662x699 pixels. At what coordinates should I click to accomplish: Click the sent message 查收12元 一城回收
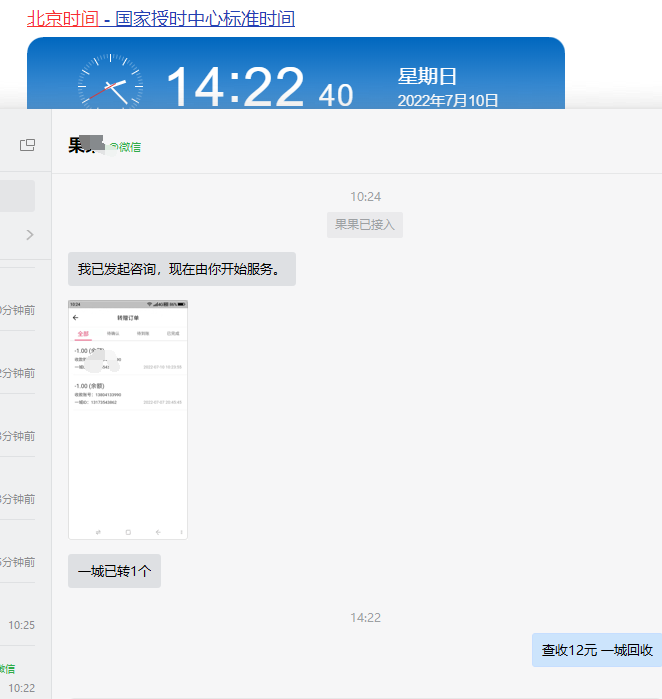click(x=596, y=650)
